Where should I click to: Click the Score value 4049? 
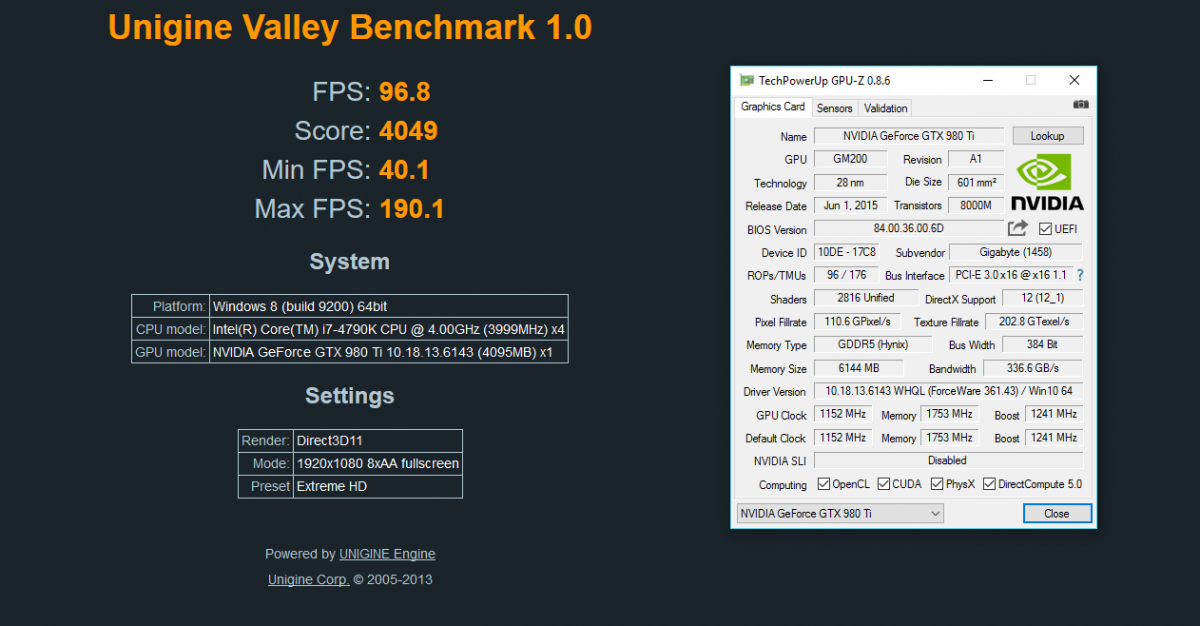(408, 131)
